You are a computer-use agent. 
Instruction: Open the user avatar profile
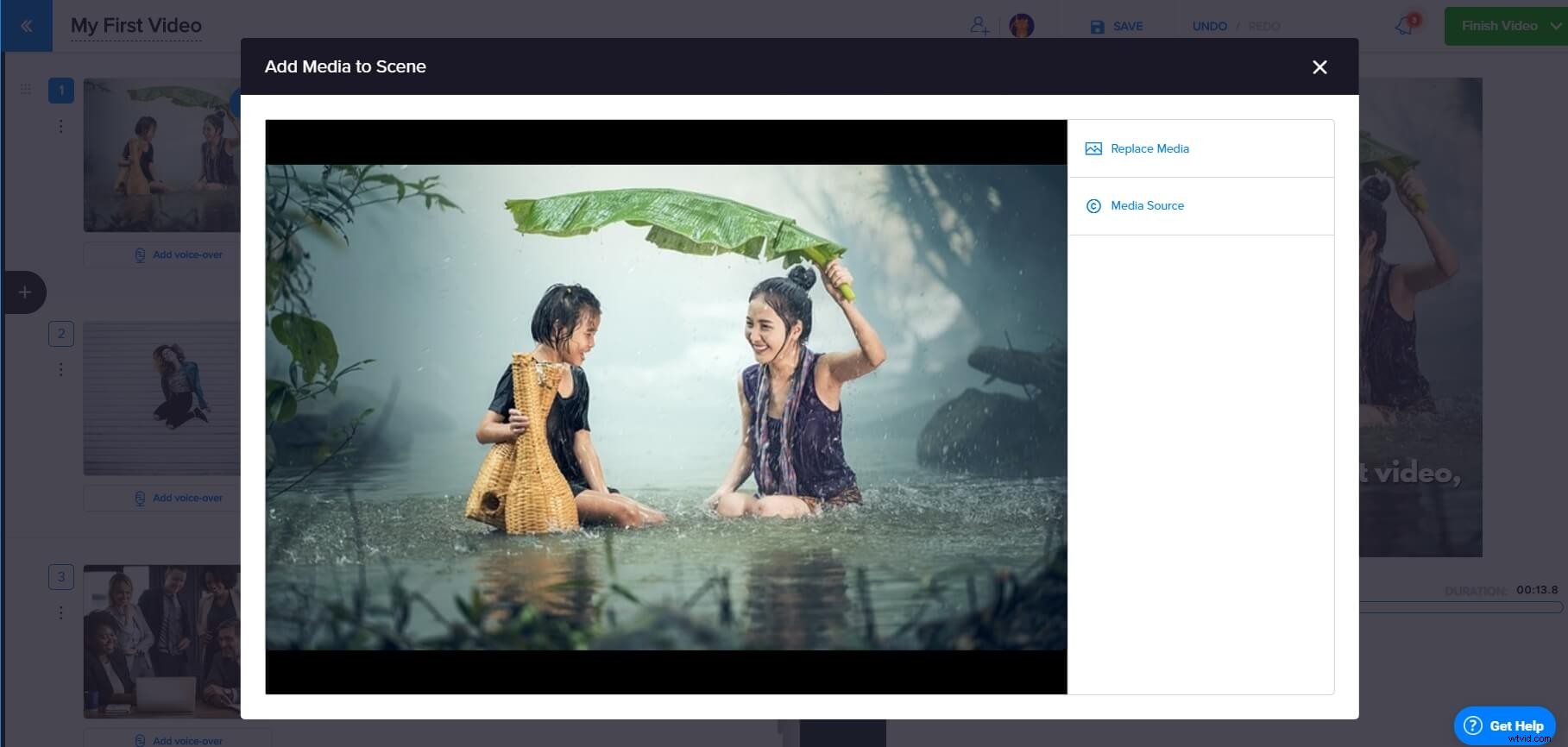point(1022,26)
